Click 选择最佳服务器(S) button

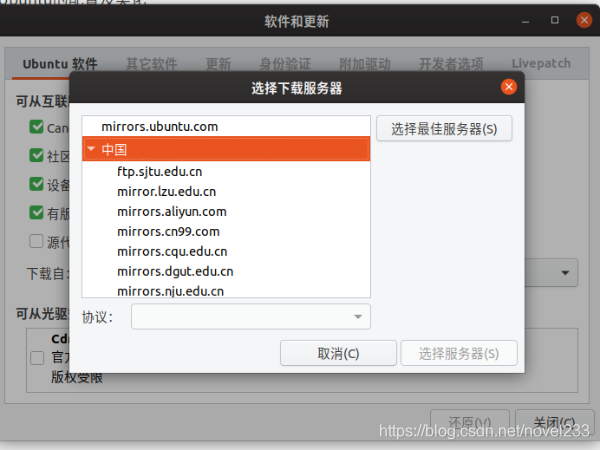[444, 129]
